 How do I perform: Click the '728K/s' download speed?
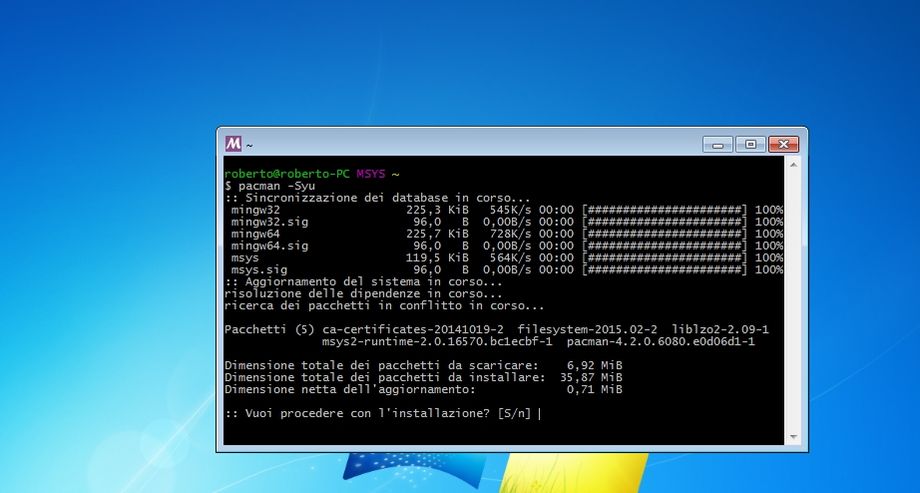(510, 234)
